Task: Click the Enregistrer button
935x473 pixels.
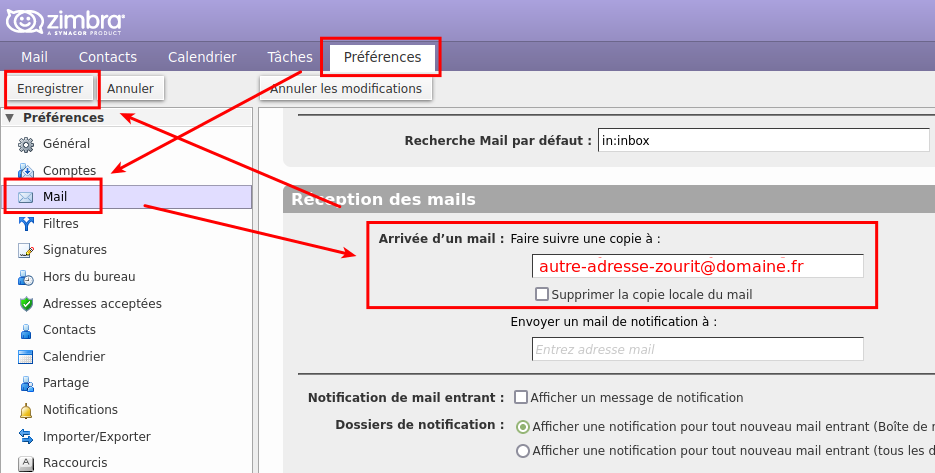Action: point(50,89)
